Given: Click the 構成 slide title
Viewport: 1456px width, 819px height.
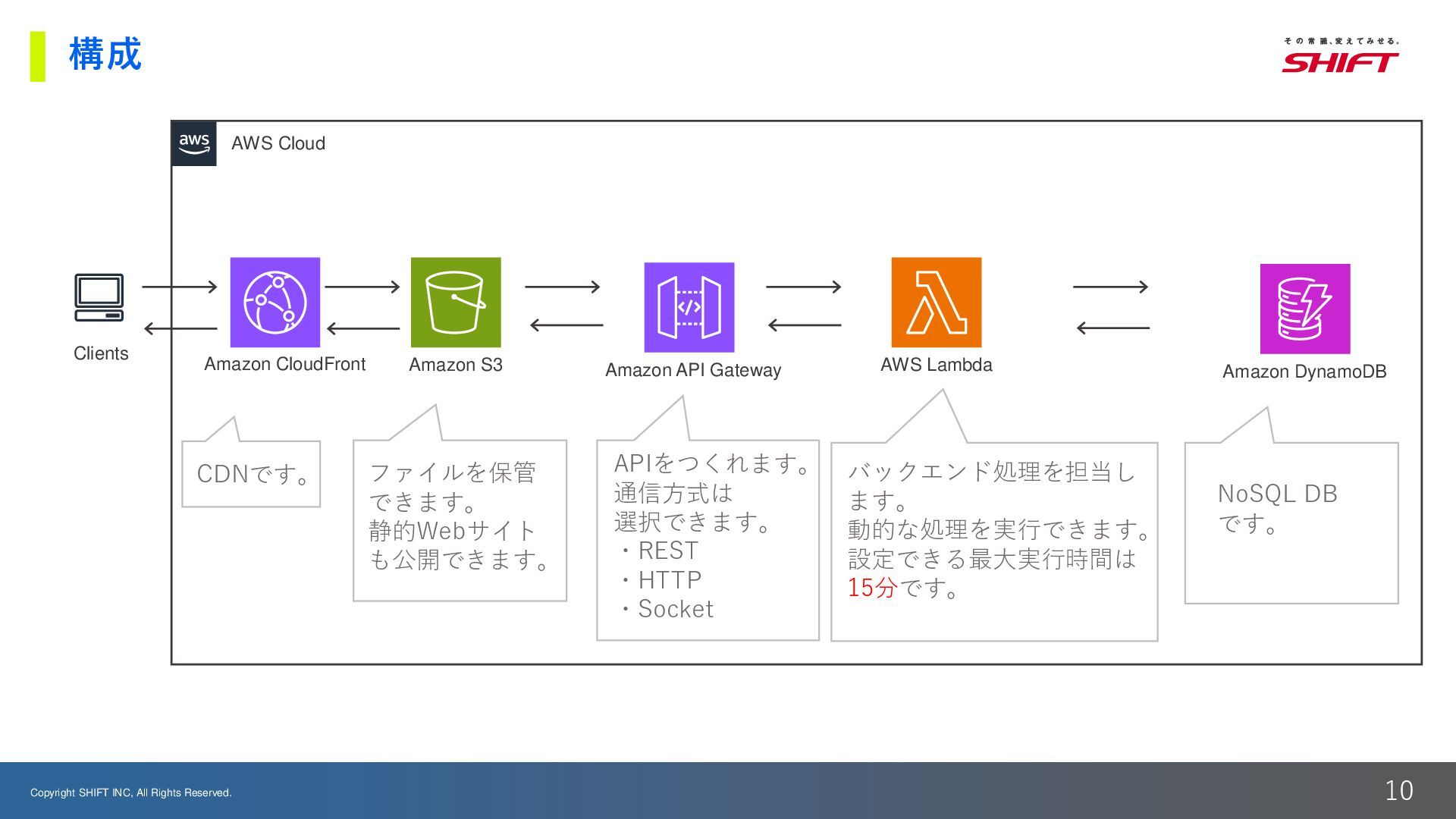Looking at the screenshot, I should (105, 55).
